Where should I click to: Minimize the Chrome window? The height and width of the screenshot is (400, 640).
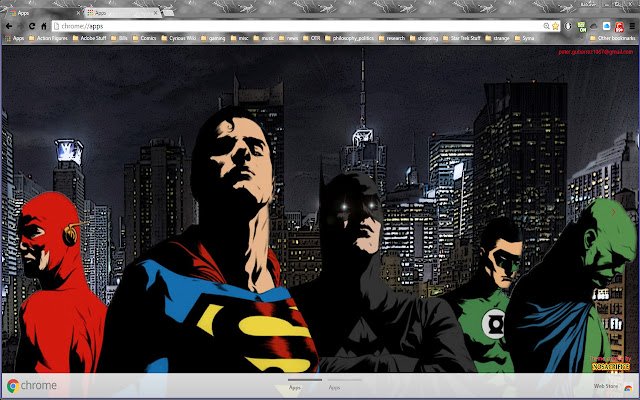tap(605, 4)
